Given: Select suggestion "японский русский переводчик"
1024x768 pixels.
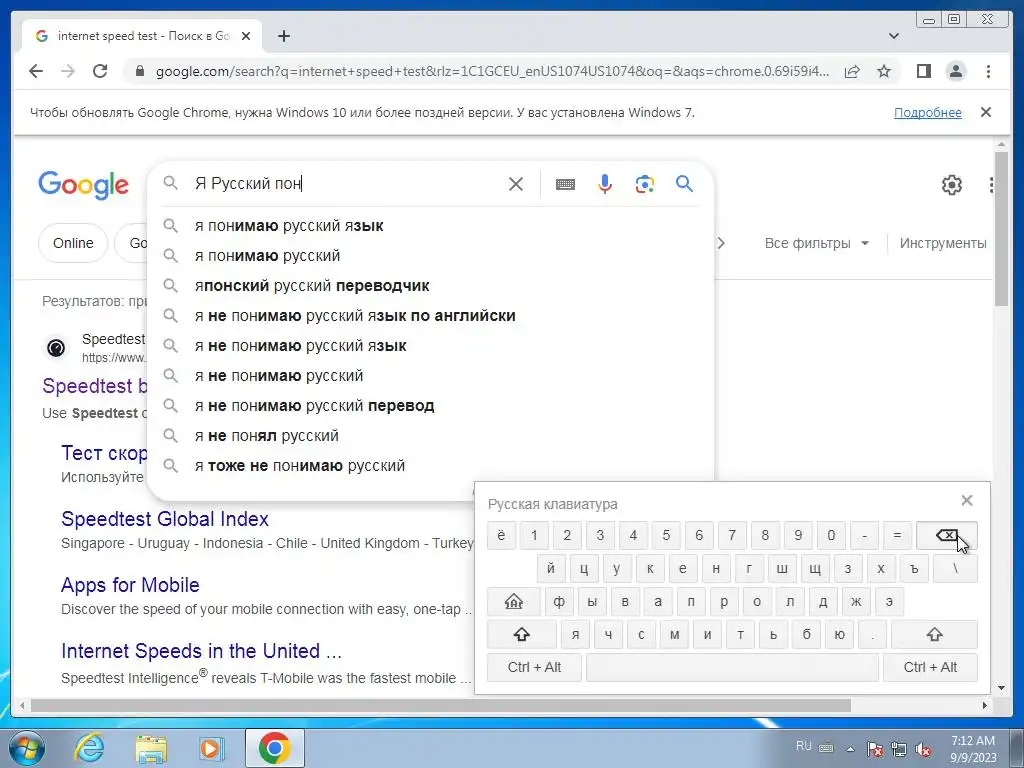Looking at the screenshot, I should [x=431, y=286].
